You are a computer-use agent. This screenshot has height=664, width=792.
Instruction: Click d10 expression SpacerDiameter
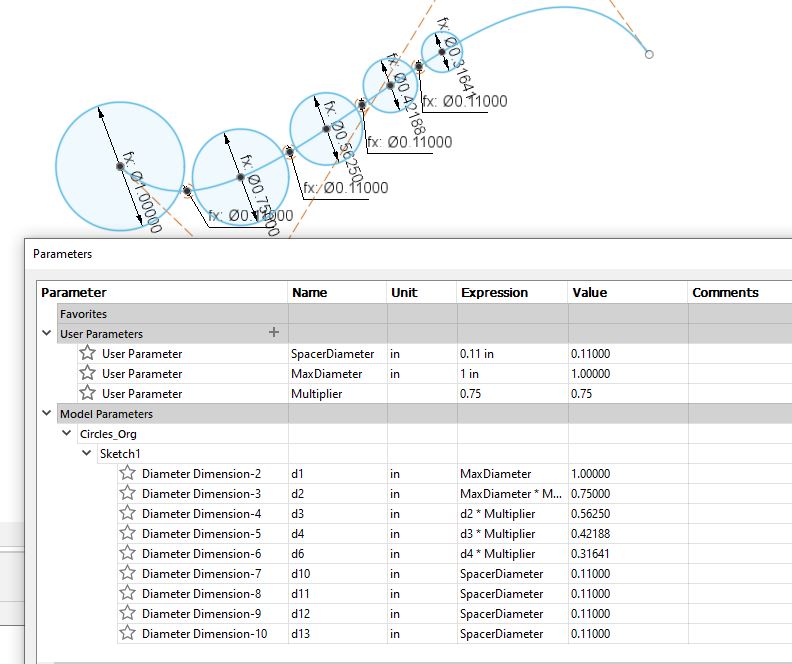coord(502,574)
